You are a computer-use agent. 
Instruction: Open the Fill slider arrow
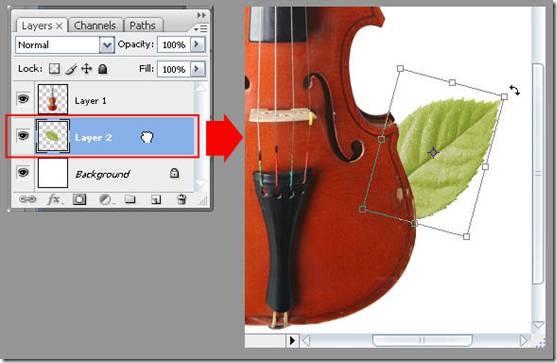point(197,69)
